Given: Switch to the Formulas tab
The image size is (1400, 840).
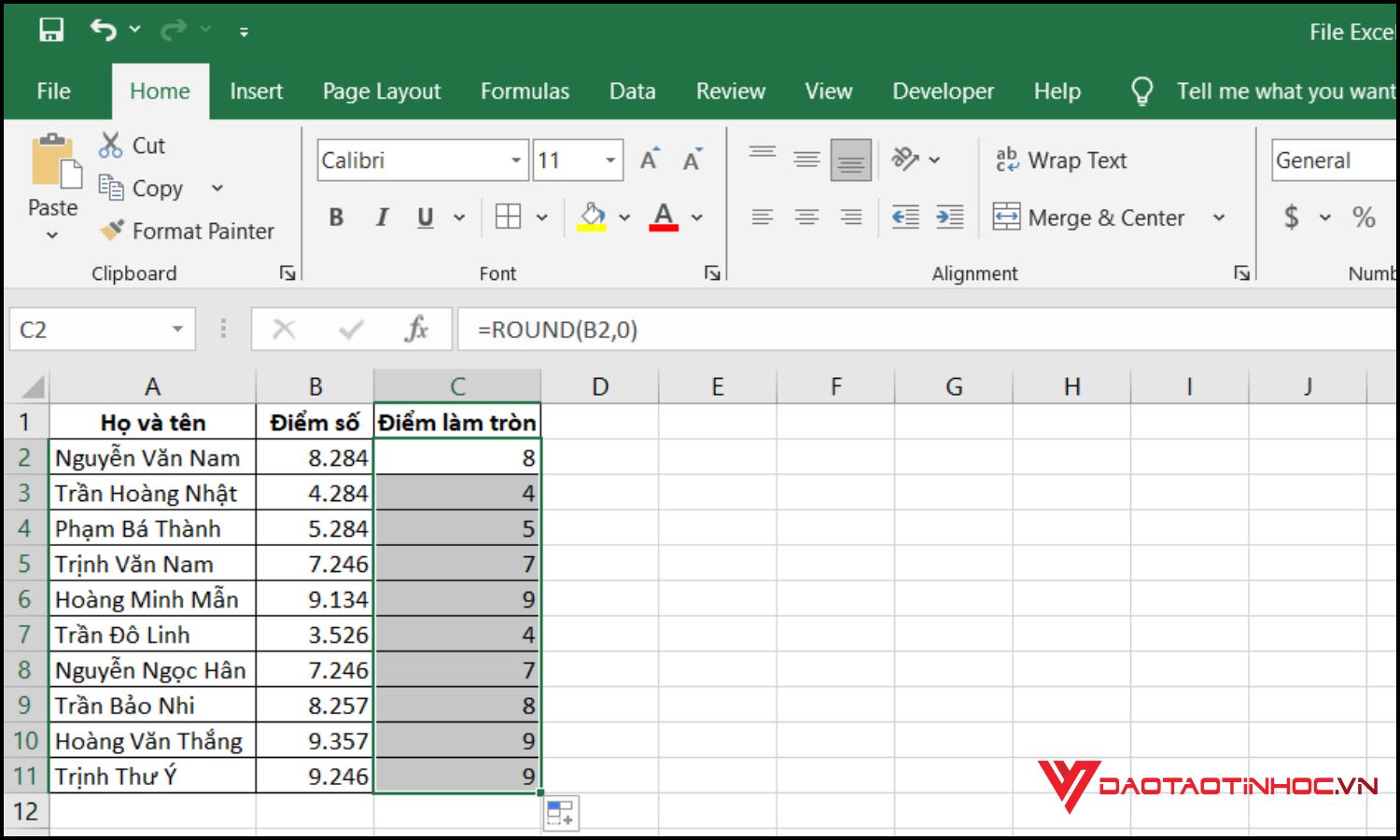Looking at the screenshot, I should pos(525,91).
